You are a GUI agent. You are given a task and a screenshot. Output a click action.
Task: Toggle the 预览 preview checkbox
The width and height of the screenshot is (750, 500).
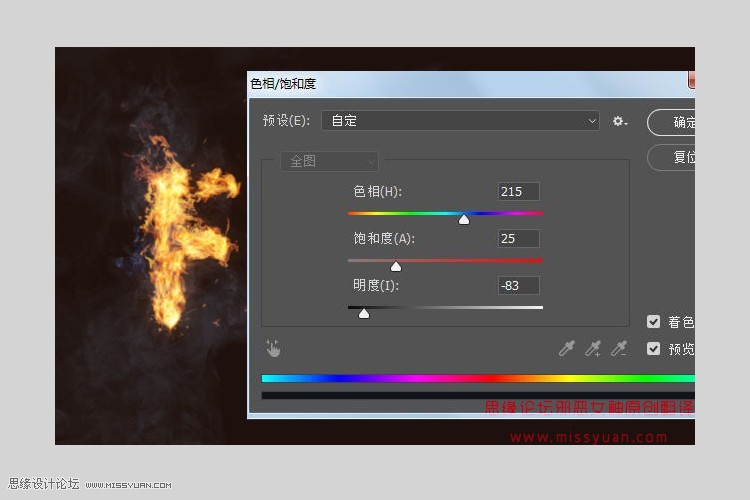(x=653, y=348)
